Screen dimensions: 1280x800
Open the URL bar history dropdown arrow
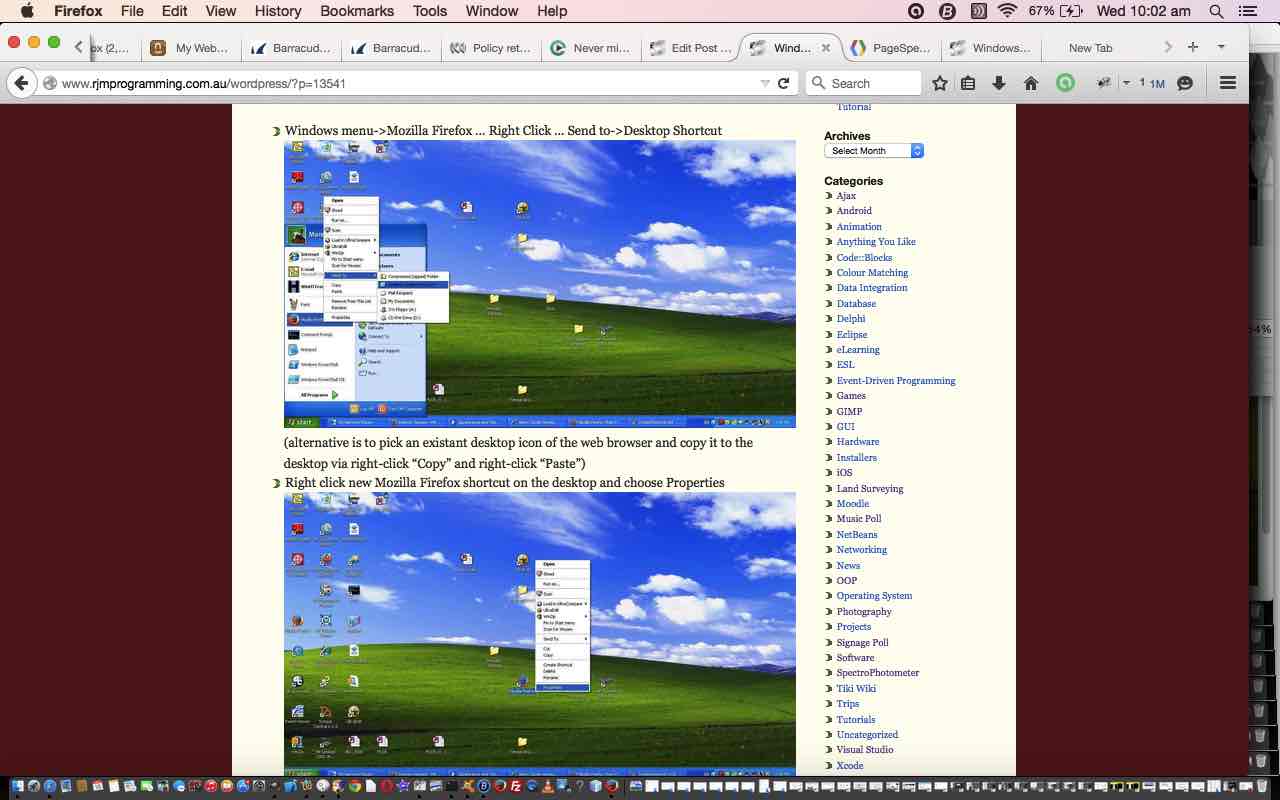(x=765, y=83)
